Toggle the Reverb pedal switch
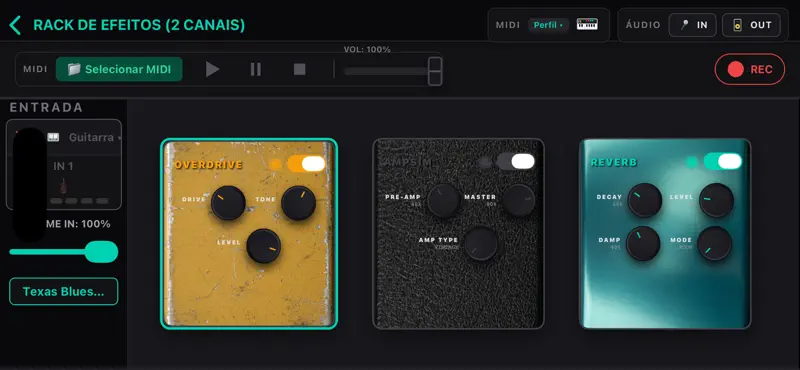 point(722,161)
